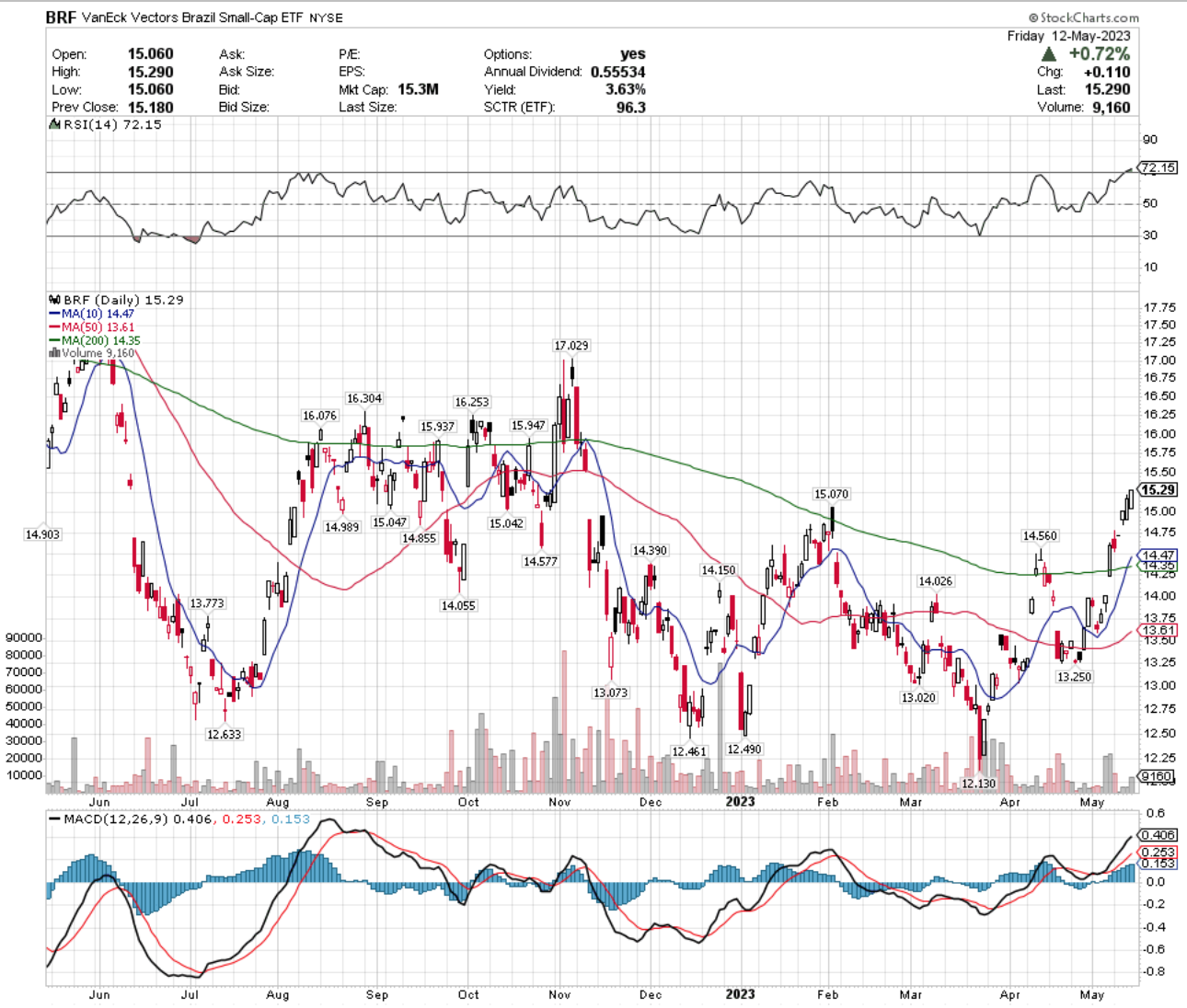Select the BRF ticker symbol in header
The height and width of the screenshot is (1008, 1187).
point(62,17)
